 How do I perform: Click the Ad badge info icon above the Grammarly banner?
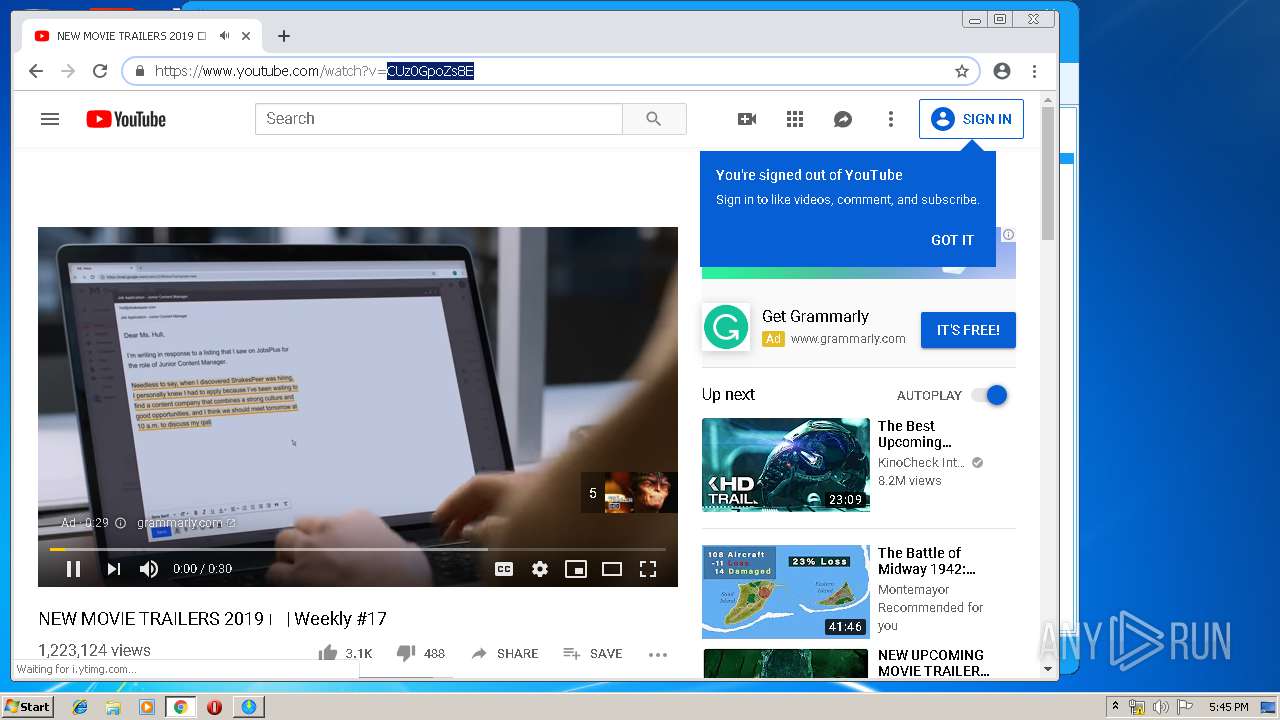pyautogui.click(x=1008, y=235)
